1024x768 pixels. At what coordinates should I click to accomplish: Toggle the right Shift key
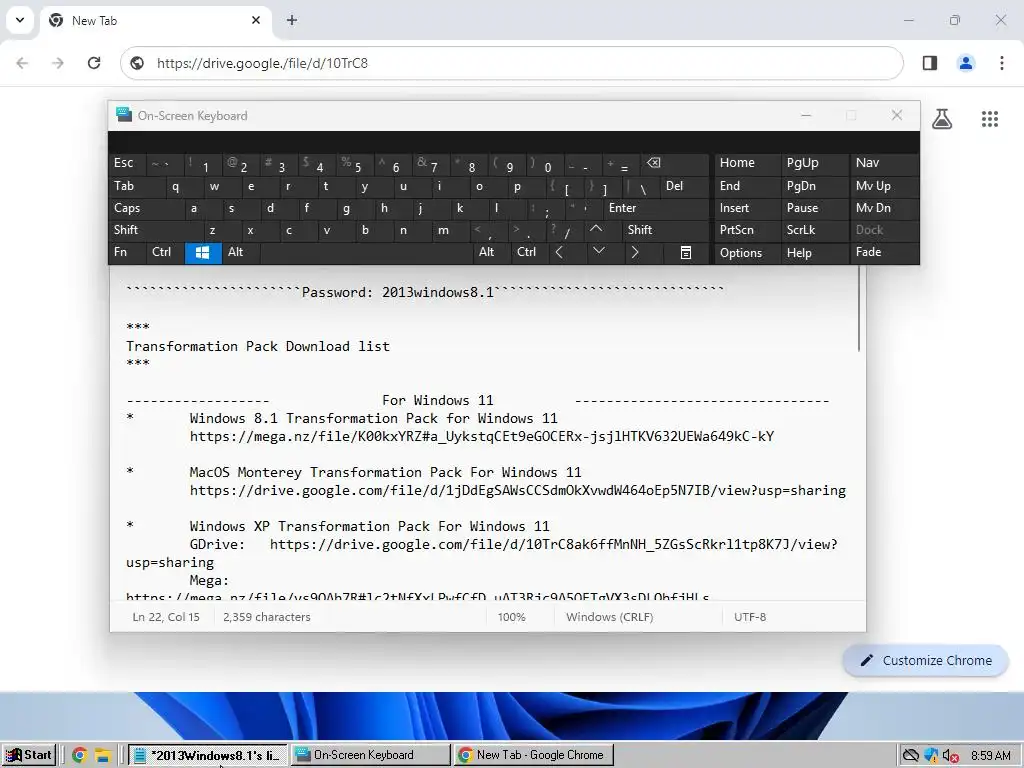click(665, 230)
